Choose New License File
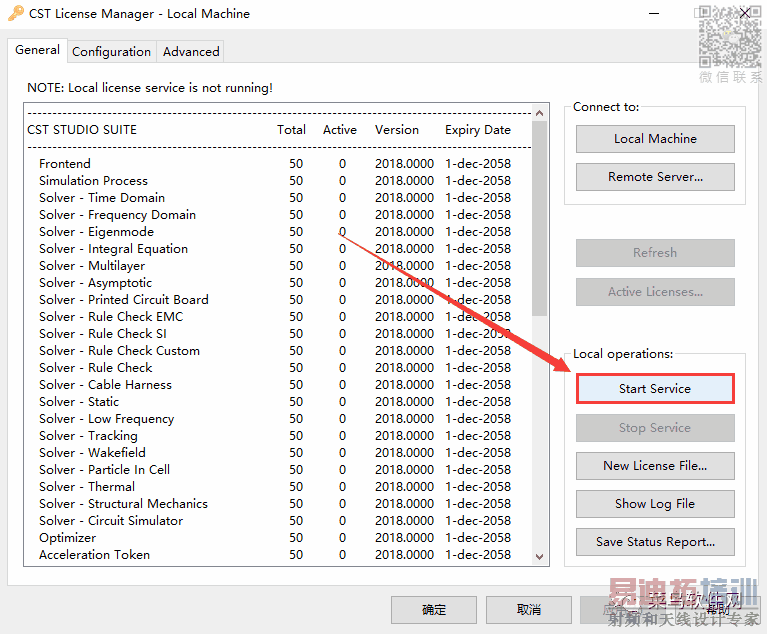The width and height of the screenshot is (767, 634). click(655, 466)
